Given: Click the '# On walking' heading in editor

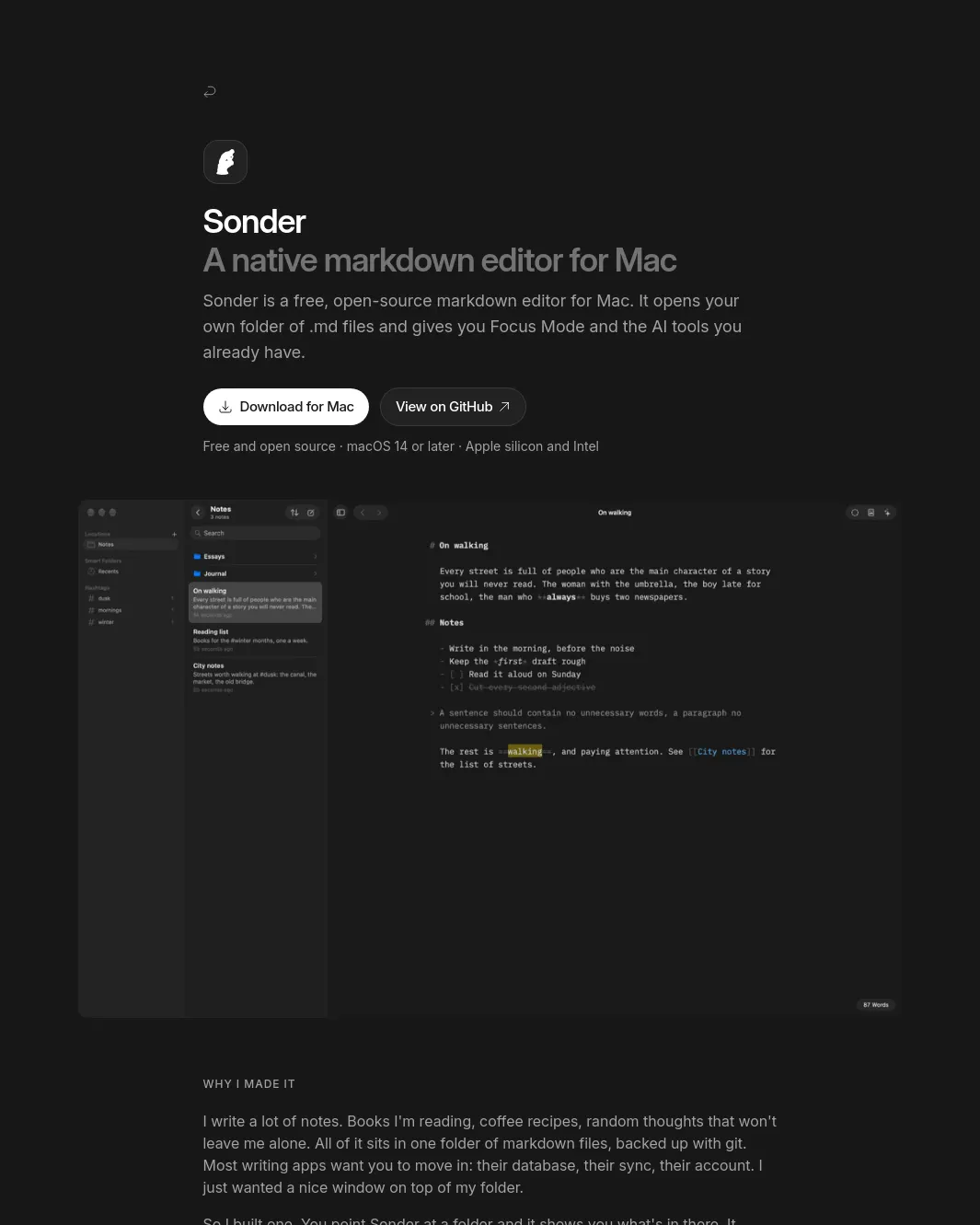Looking at the screenshot, I should point(459,546).
